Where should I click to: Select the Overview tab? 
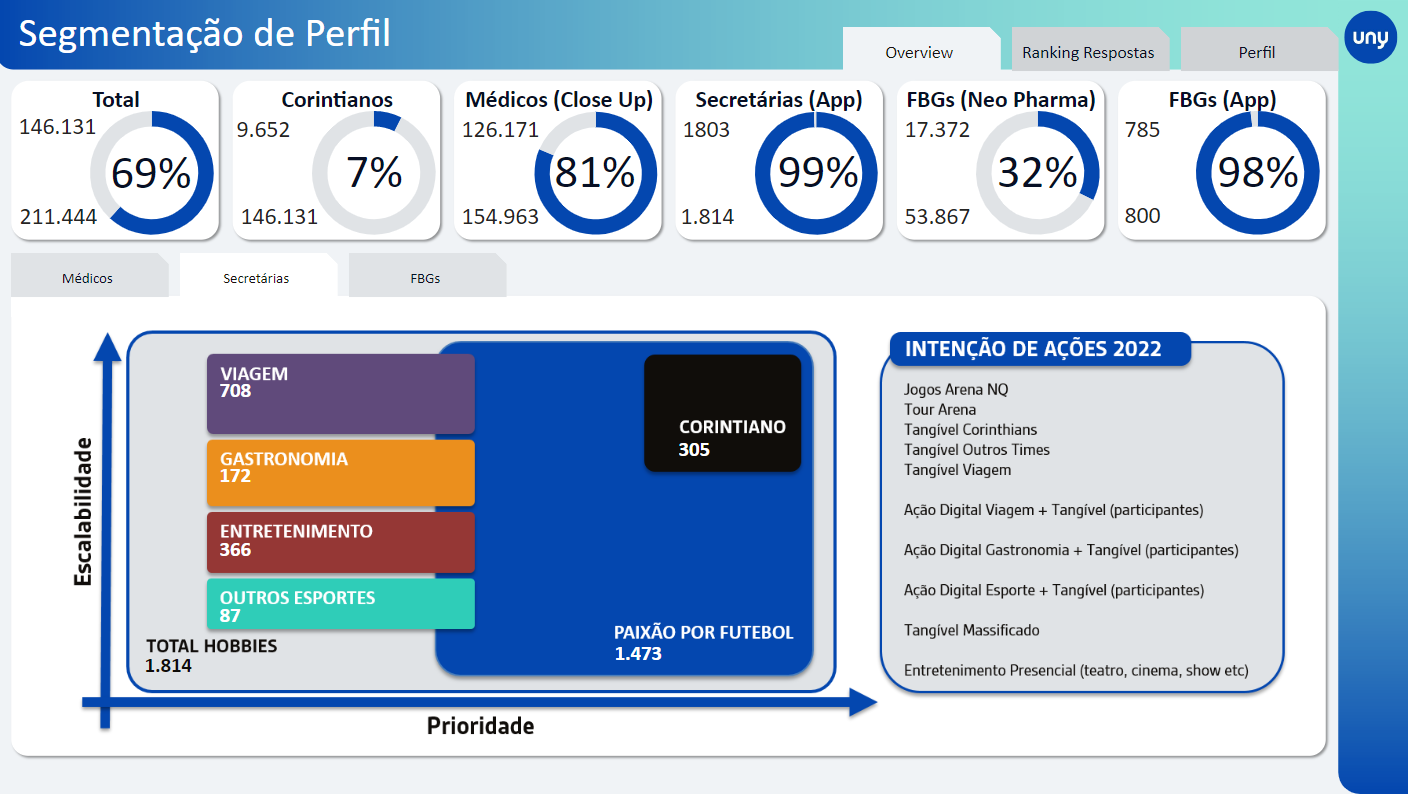click(x=919, y=53)
